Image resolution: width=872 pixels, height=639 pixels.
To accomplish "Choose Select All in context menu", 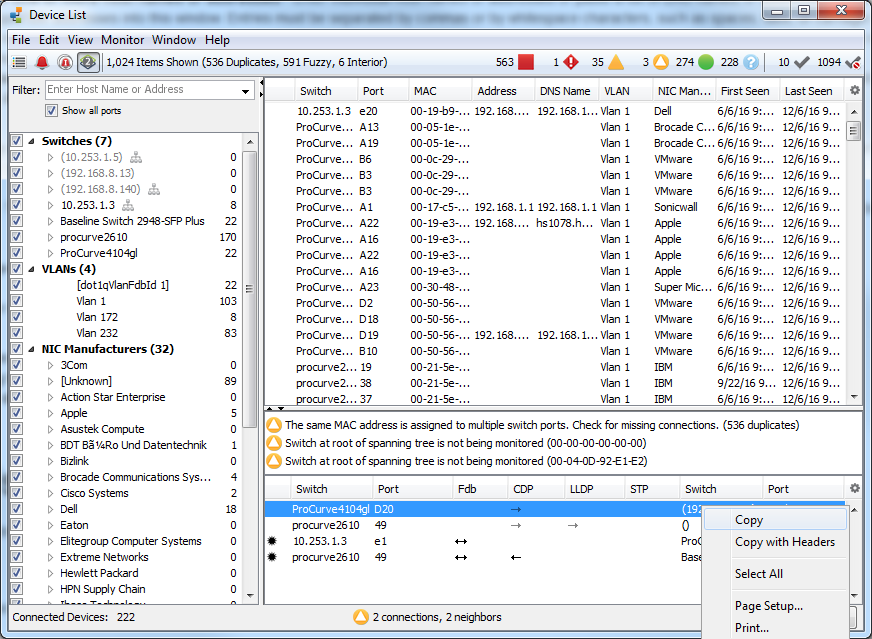I will 775,574.
